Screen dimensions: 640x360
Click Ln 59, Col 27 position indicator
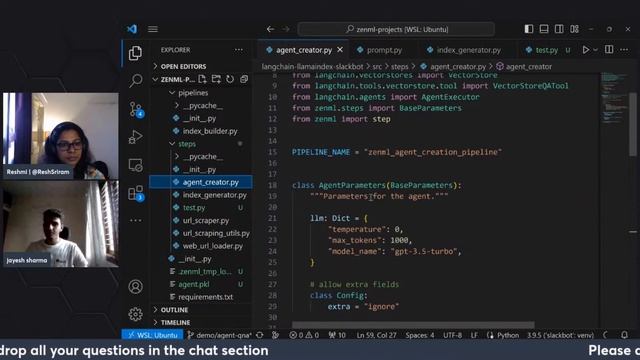(x=376, y=335)
